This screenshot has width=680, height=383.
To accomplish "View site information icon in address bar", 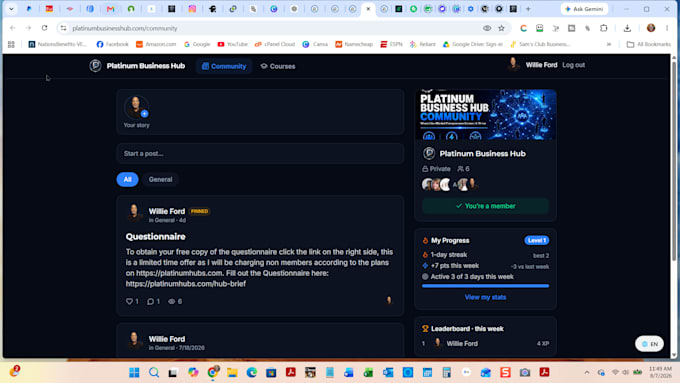I will coord(63,28).
